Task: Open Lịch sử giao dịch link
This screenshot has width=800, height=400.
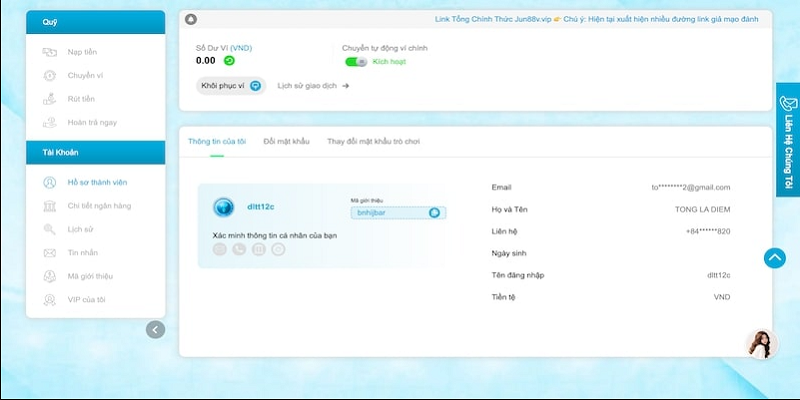Action: pyautogui.click(x=312, y=86)
